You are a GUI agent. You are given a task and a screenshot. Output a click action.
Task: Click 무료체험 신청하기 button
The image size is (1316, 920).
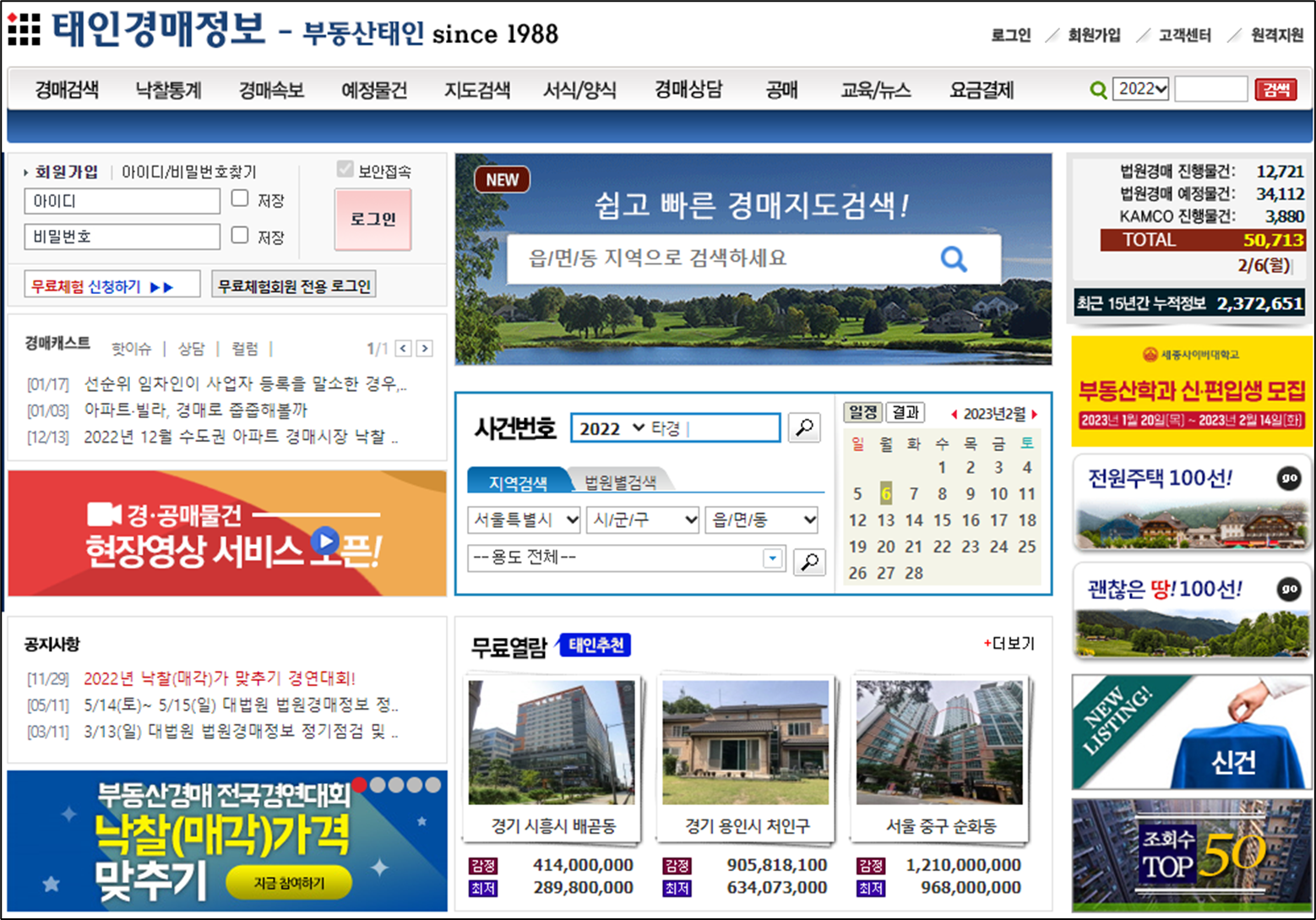112,286
